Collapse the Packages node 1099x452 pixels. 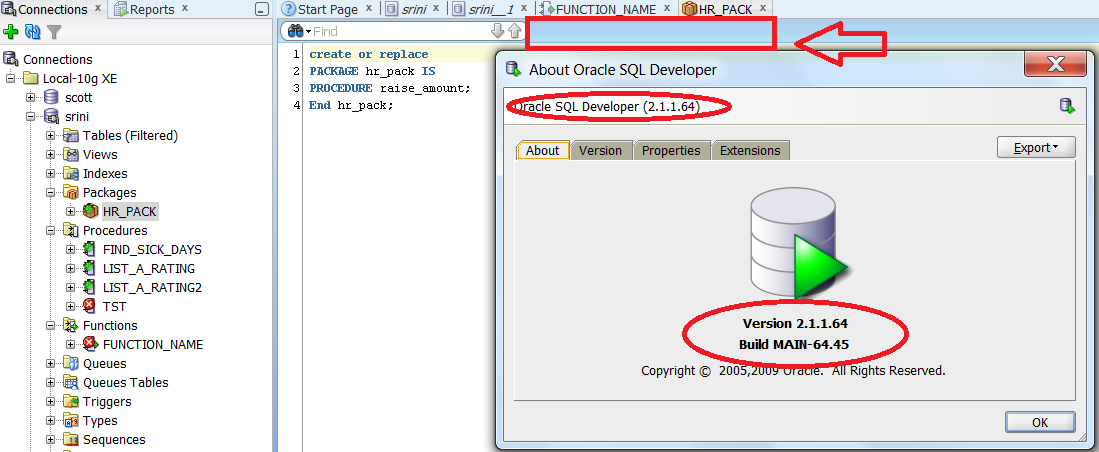point(50,192)
